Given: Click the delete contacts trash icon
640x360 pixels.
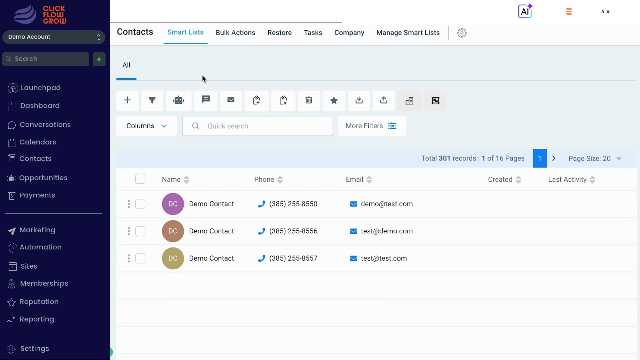Looking at the screenshot, I should [x=309, y=100].
